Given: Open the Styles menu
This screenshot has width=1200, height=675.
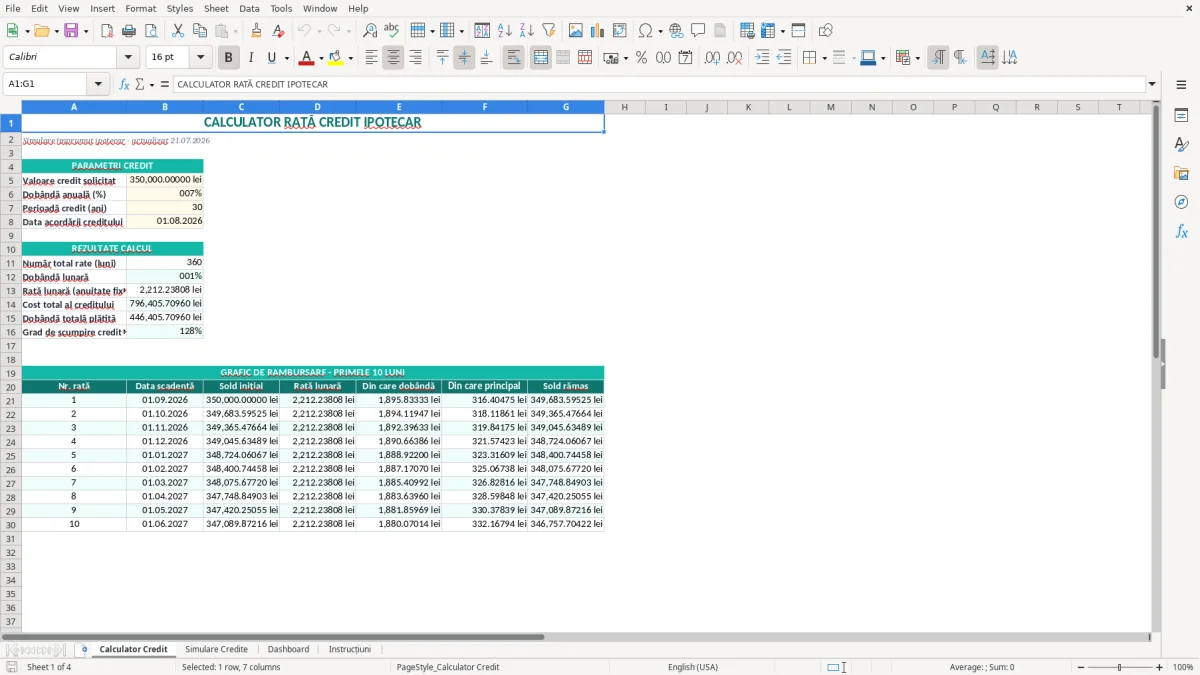Looking at the screenshot, I should [x=180, y=8].
